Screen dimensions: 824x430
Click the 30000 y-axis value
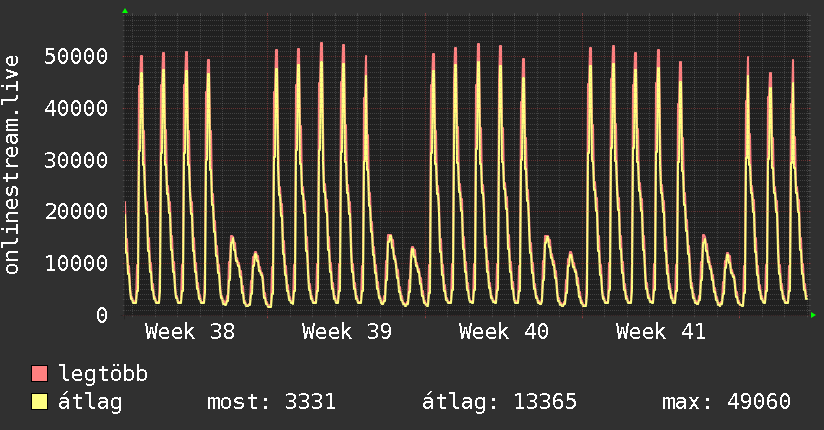76,160
